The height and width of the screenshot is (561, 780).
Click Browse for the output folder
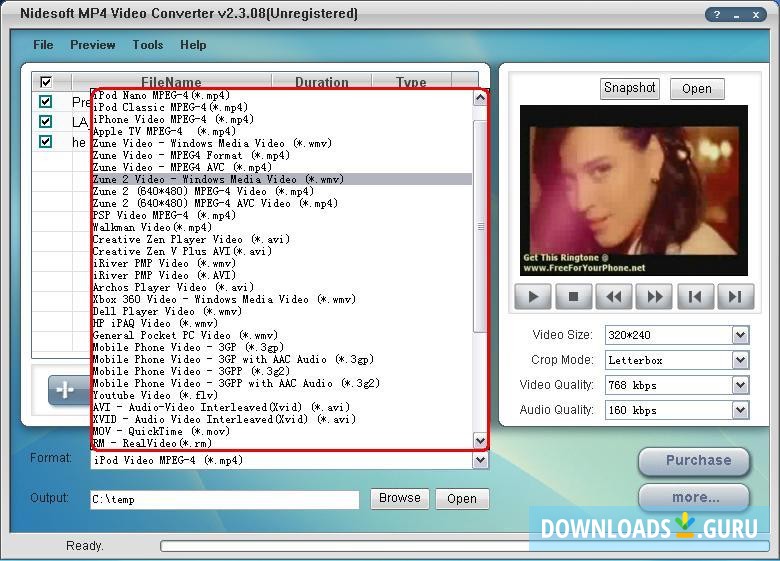tap(399, 498)
